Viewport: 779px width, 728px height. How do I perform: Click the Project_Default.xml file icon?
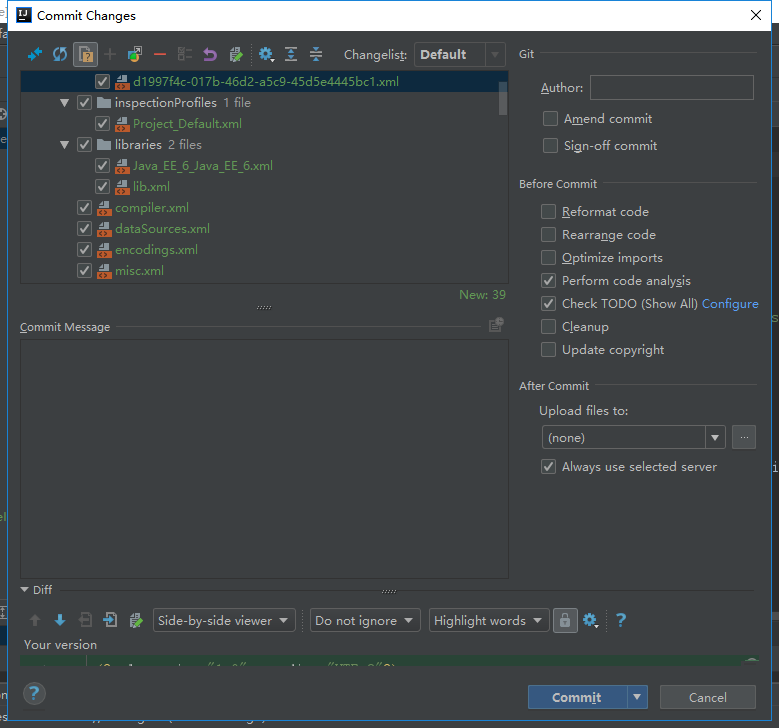(x=122, y=124)
